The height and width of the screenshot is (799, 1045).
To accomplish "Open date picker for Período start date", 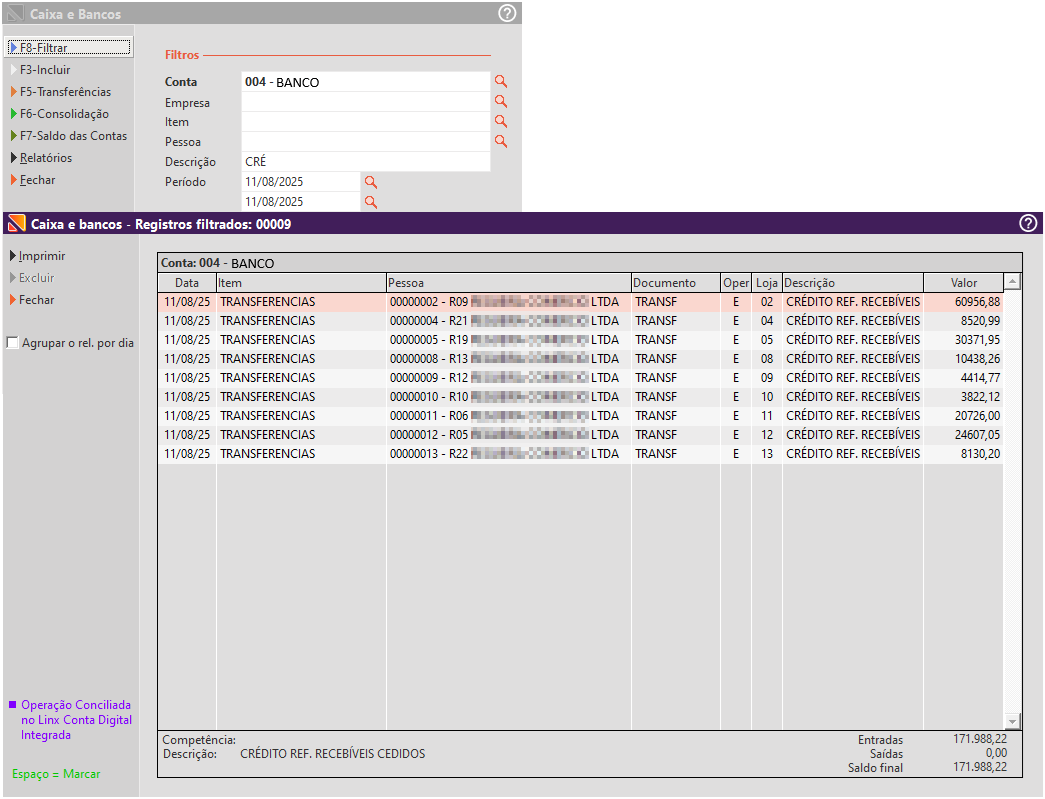I will point(371,182).
